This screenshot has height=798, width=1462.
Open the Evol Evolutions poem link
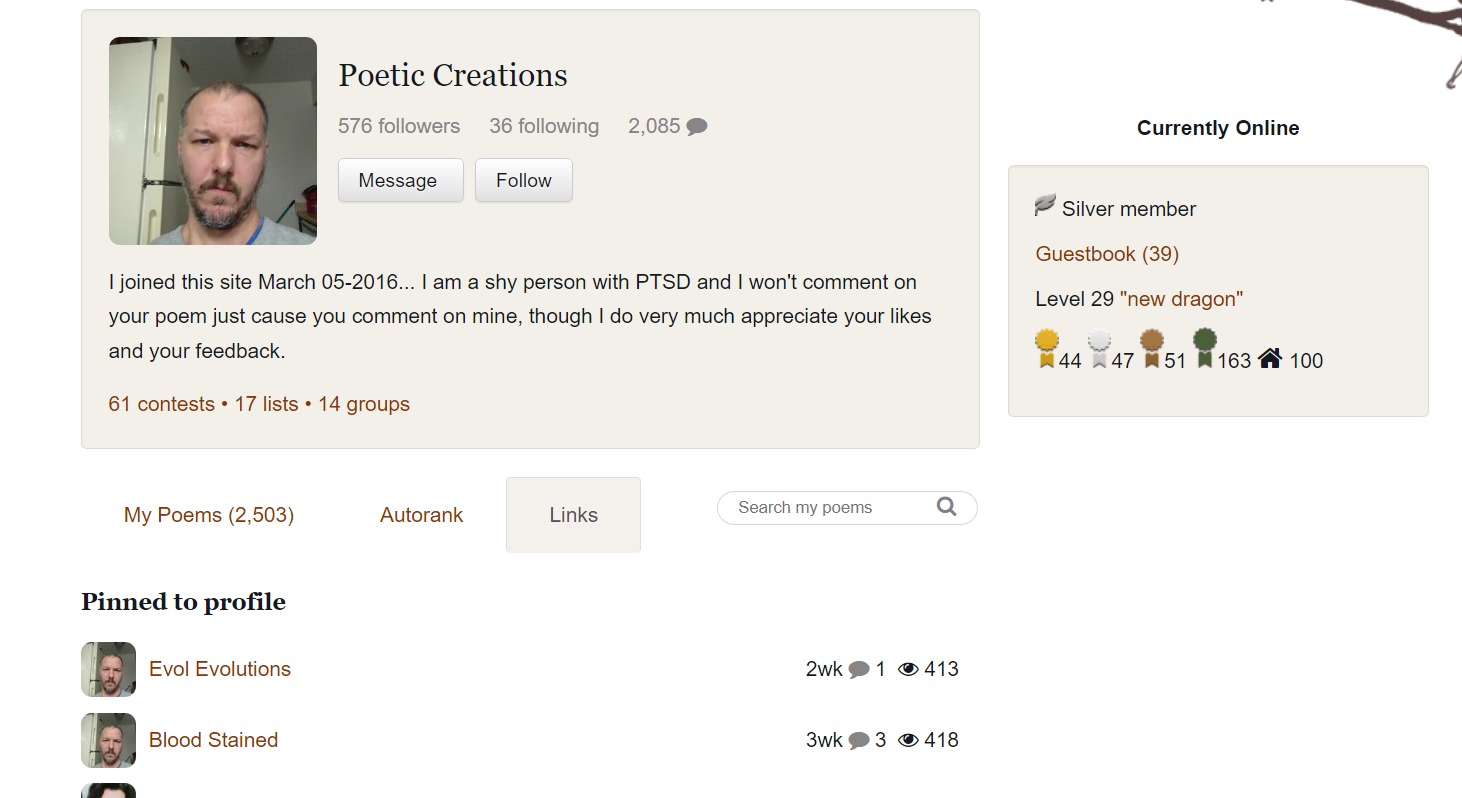(x=220, y=669)
